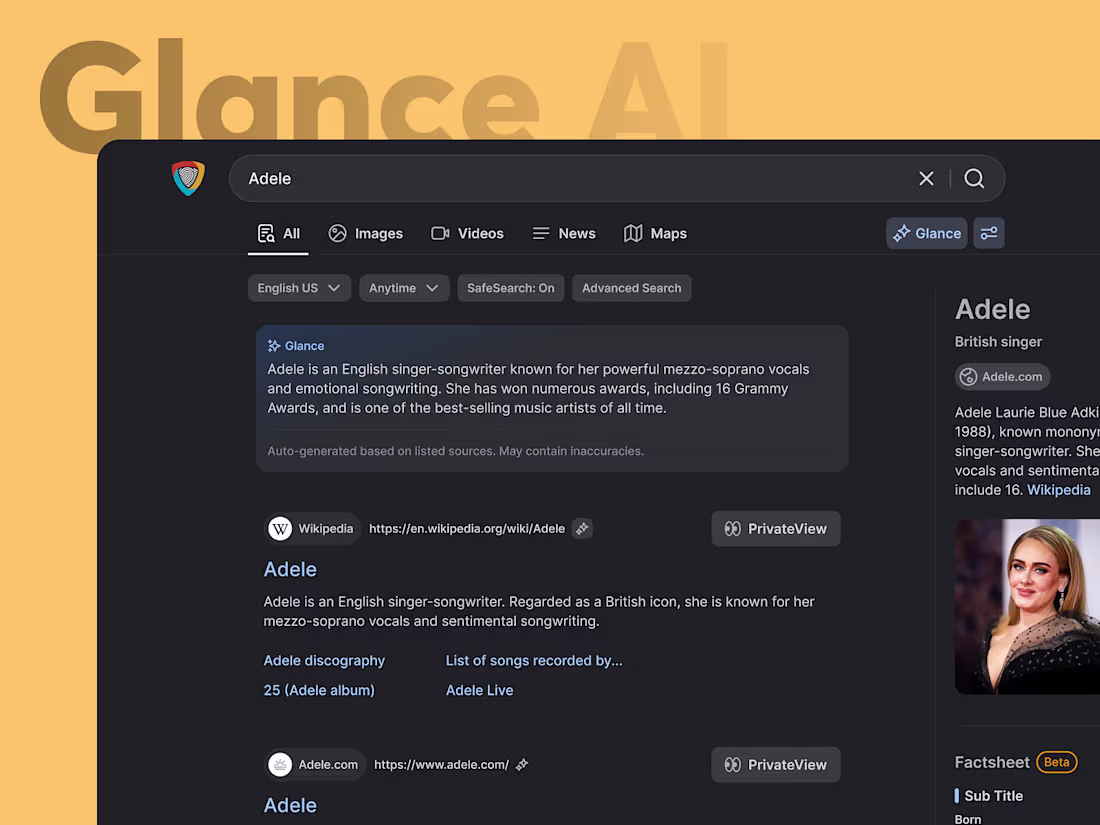Click the Wikipedia globe favicon on the result

coord(280,528)
